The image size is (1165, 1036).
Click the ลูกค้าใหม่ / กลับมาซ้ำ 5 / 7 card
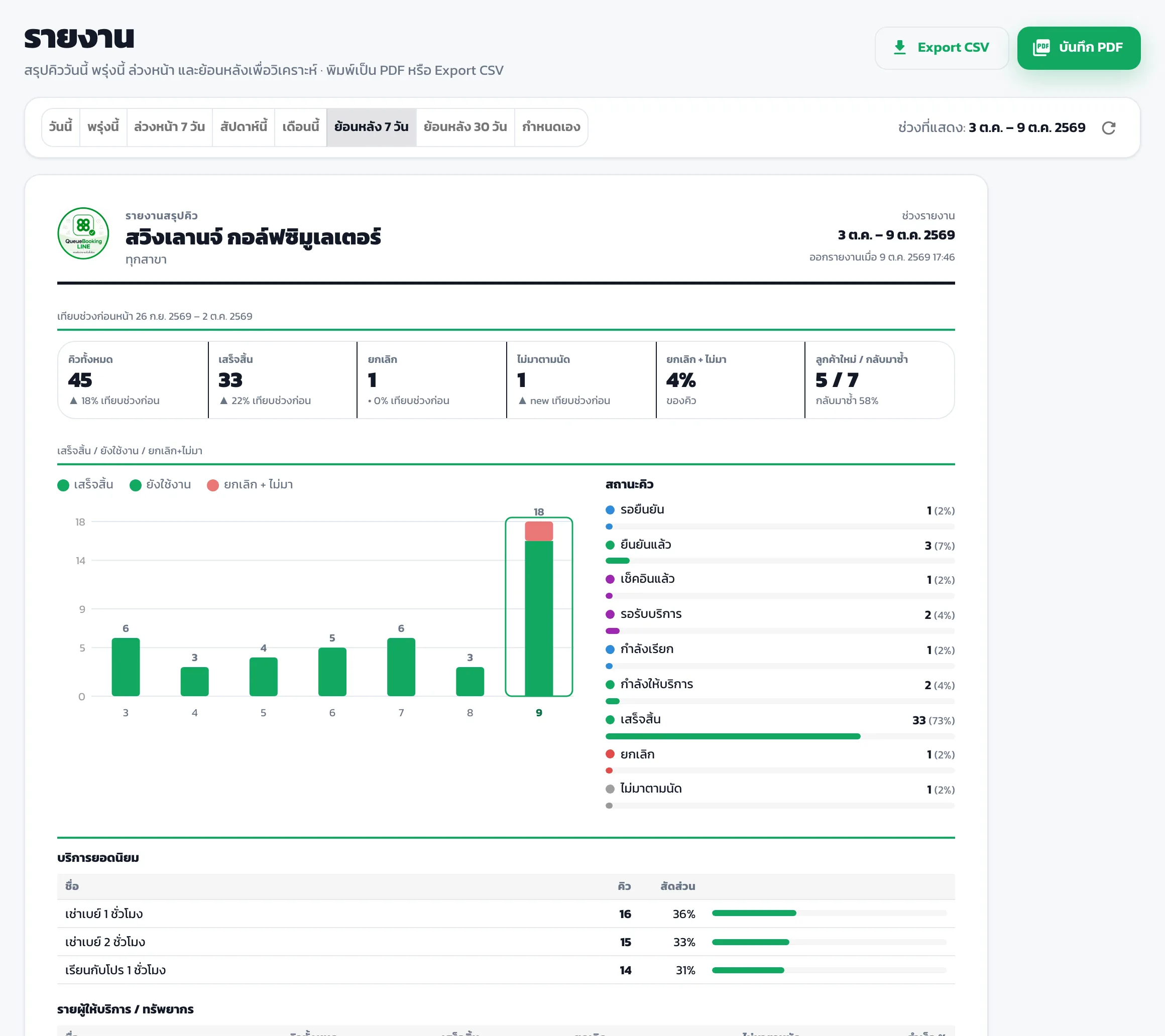coord(879,379)
